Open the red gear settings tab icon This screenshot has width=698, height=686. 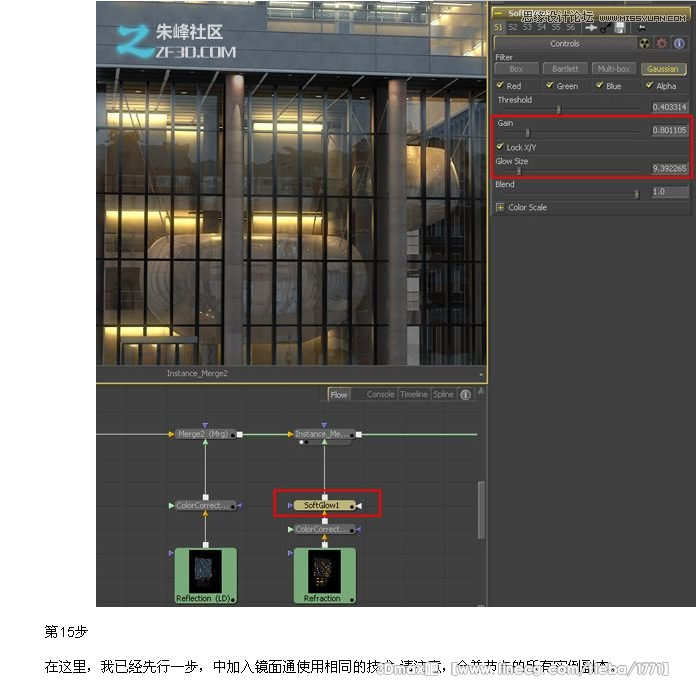coord(661,44)
